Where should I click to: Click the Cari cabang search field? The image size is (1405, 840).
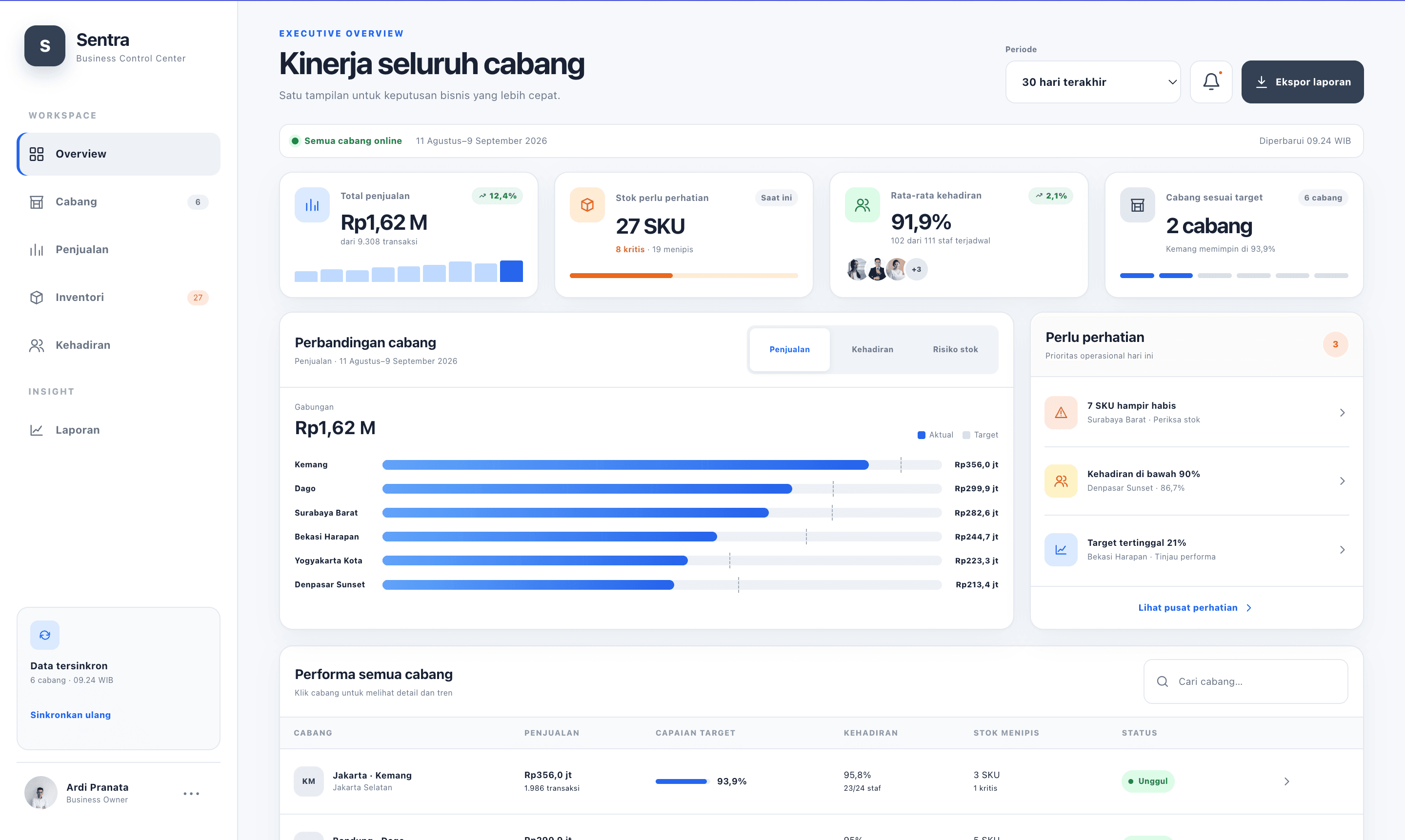click(1246, 681)
